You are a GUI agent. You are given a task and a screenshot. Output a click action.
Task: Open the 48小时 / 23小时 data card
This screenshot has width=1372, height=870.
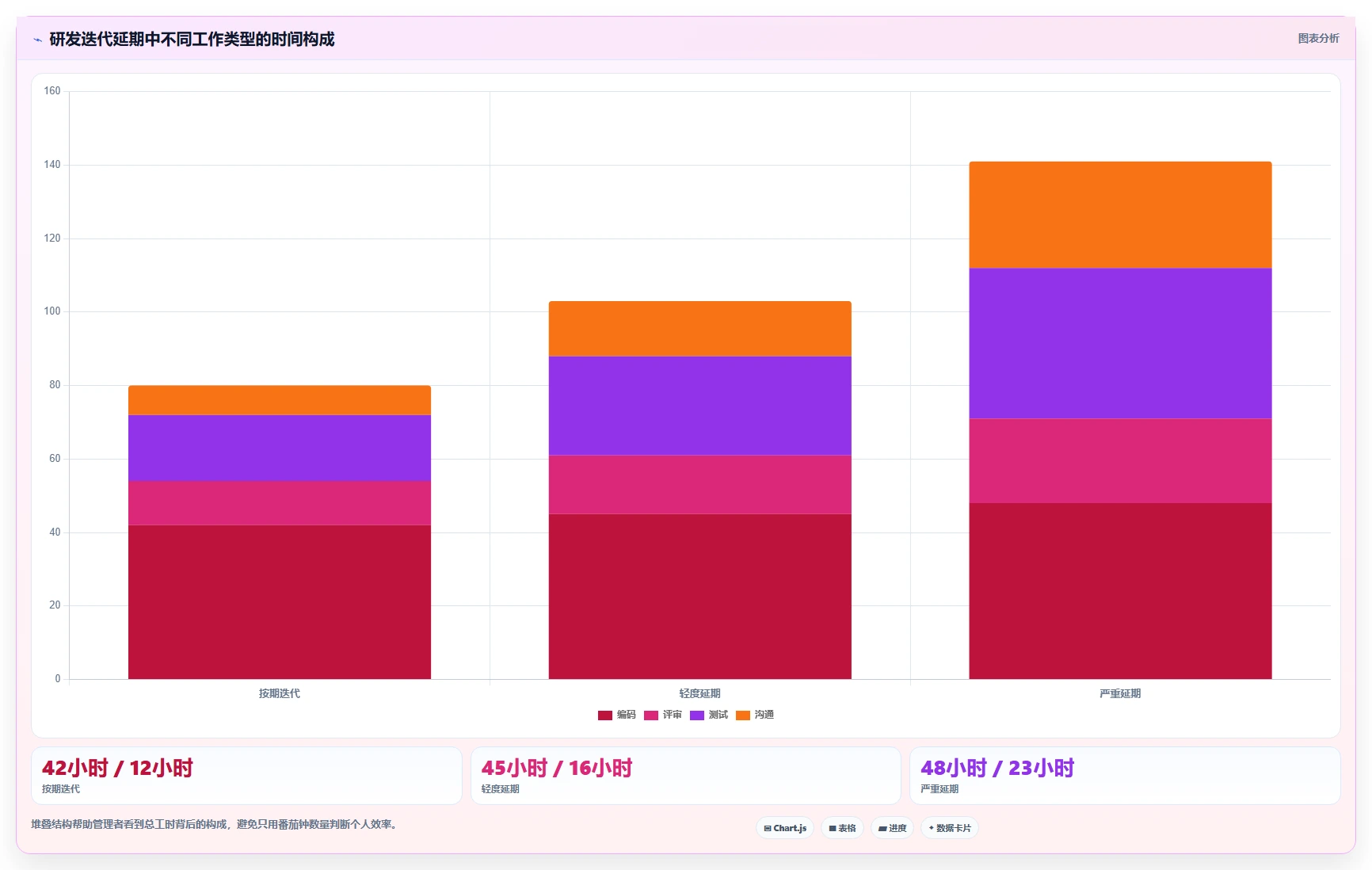[x=1125, y=776]
